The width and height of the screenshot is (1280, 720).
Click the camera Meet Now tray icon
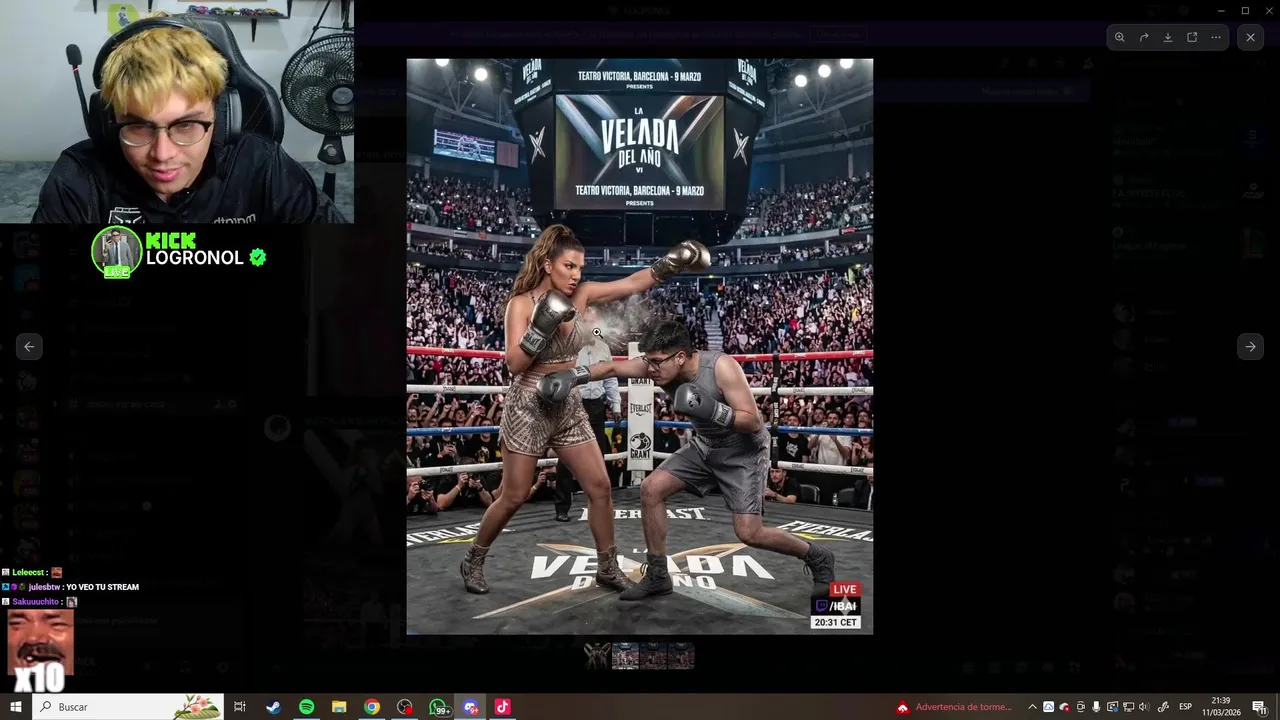pyautogui.click(x=1080, y=707)
